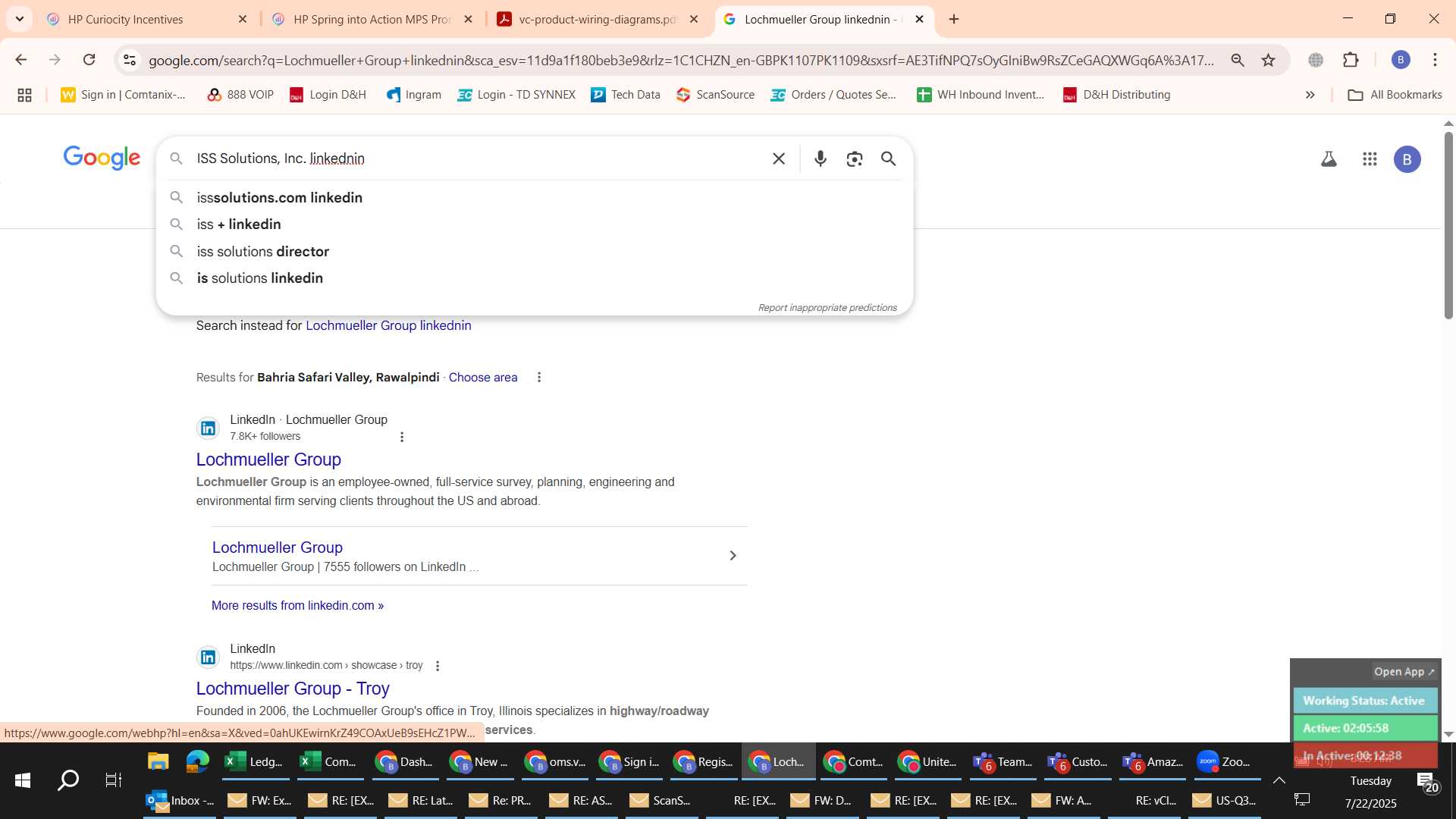The image size is (1456, 819).
Task: Open Google account avatar B on page
Action: click(x=1407, y=159)
